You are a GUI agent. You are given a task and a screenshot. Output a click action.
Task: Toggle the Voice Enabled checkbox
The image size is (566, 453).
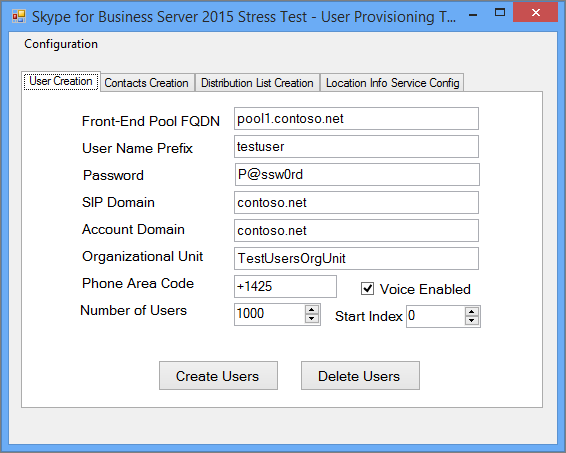tap(367, 289)
